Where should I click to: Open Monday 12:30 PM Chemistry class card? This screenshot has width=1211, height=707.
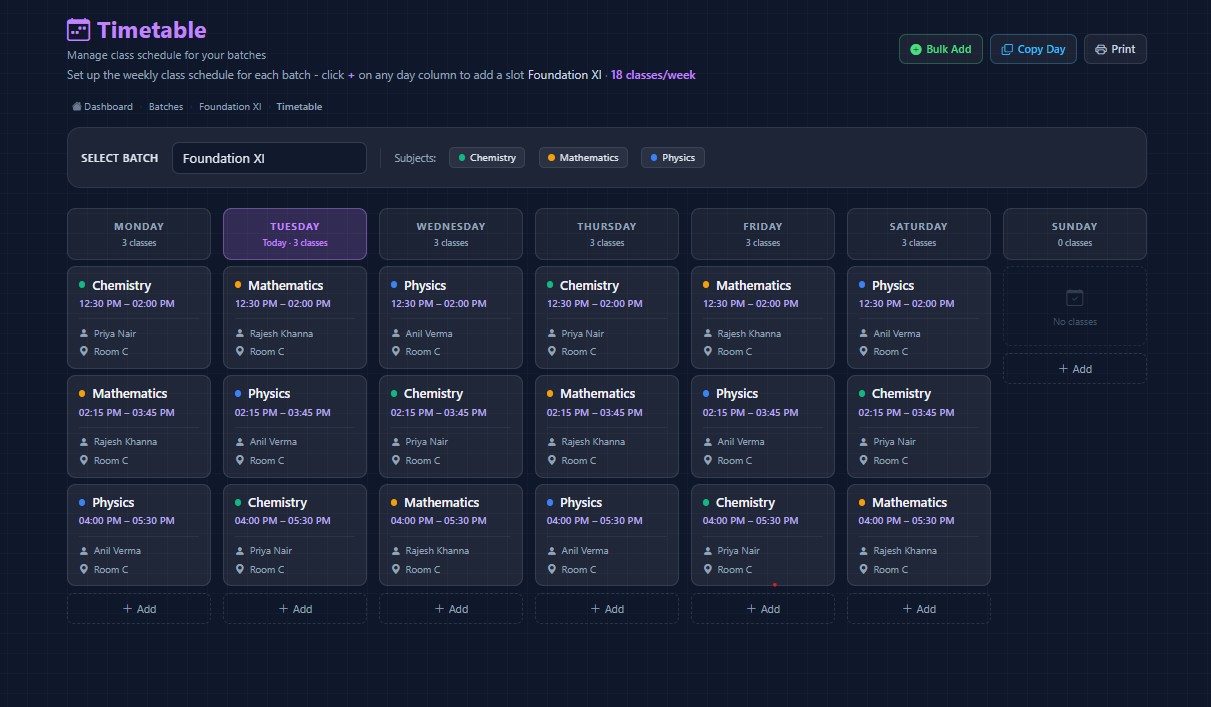pos(139,318)
